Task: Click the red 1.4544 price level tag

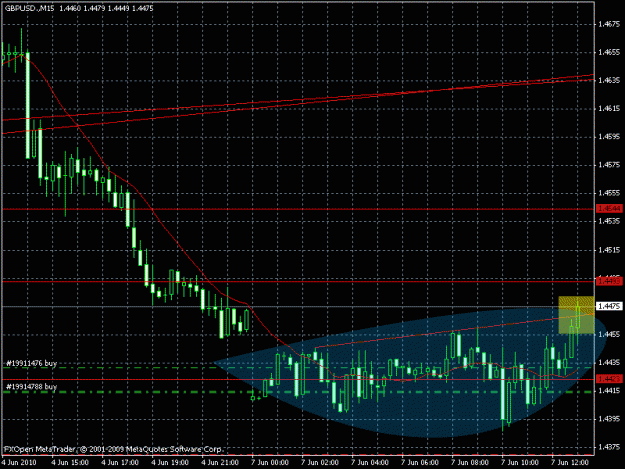Action: tap(609, 209)
